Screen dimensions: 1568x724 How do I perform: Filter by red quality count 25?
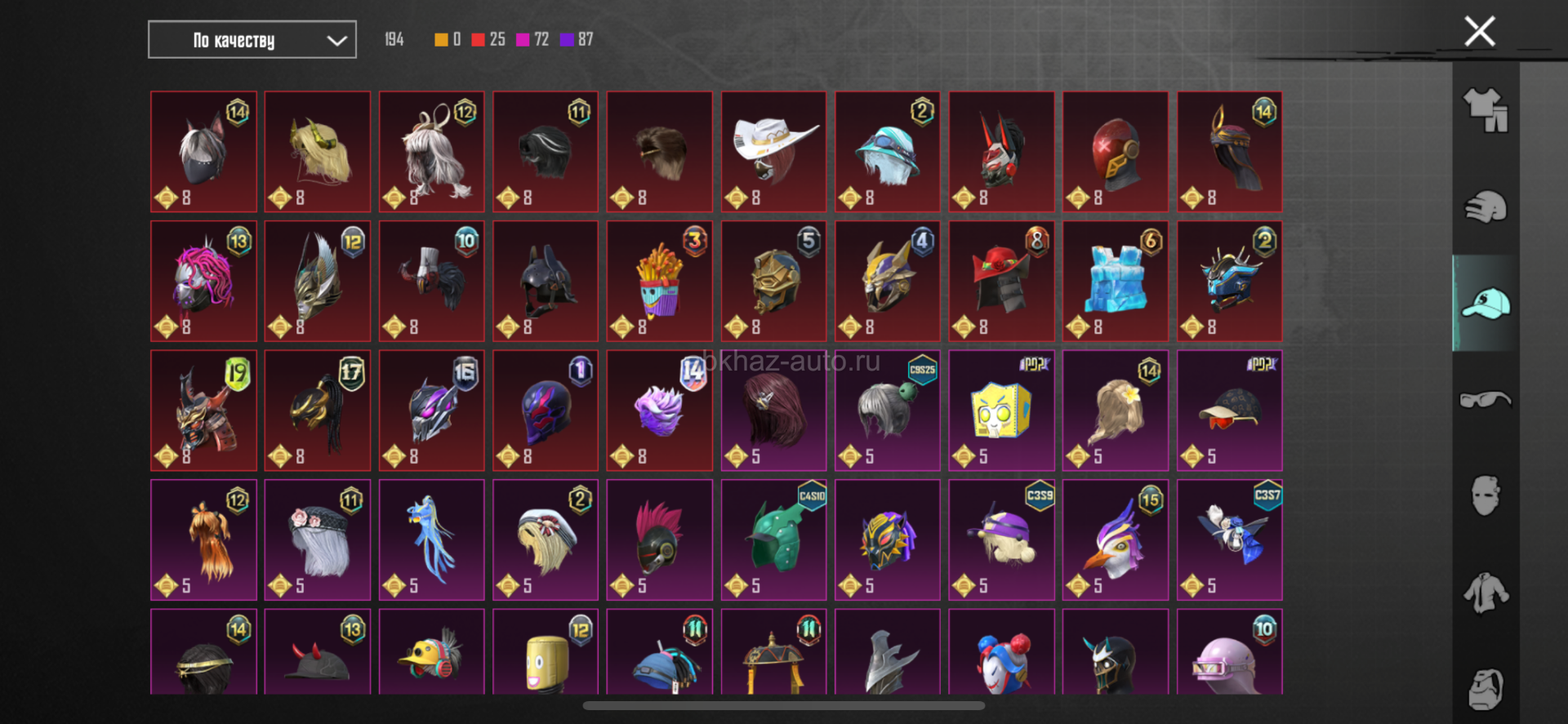coord(488,39)
